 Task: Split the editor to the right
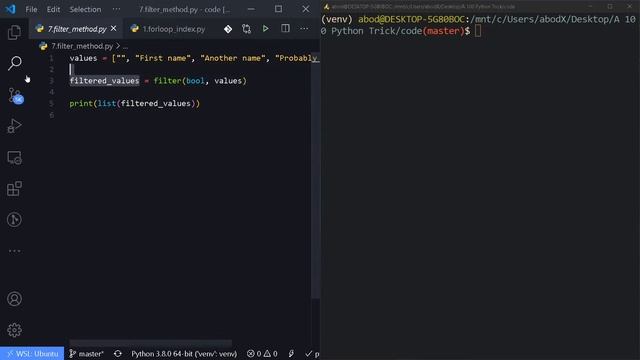pyautogui.click(x=285, y=29)
